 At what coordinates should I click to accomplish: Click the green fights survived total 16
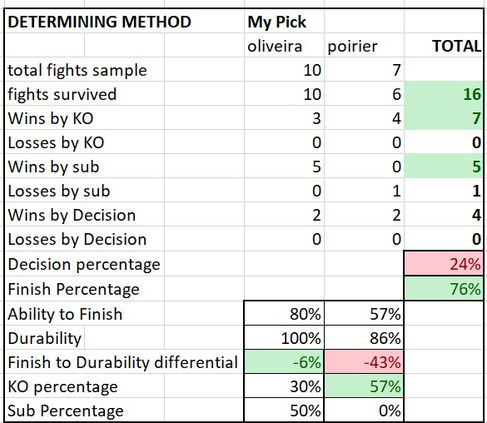[x=444, y=94]
